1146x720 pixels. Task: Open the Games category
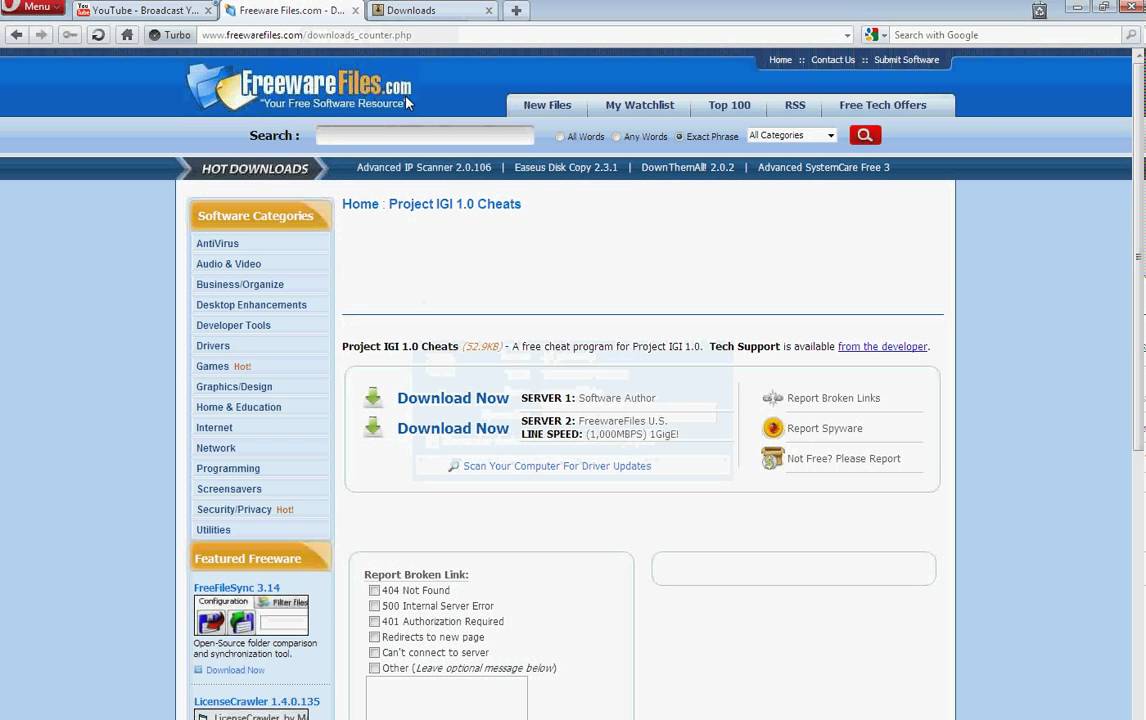pos(212,366)
